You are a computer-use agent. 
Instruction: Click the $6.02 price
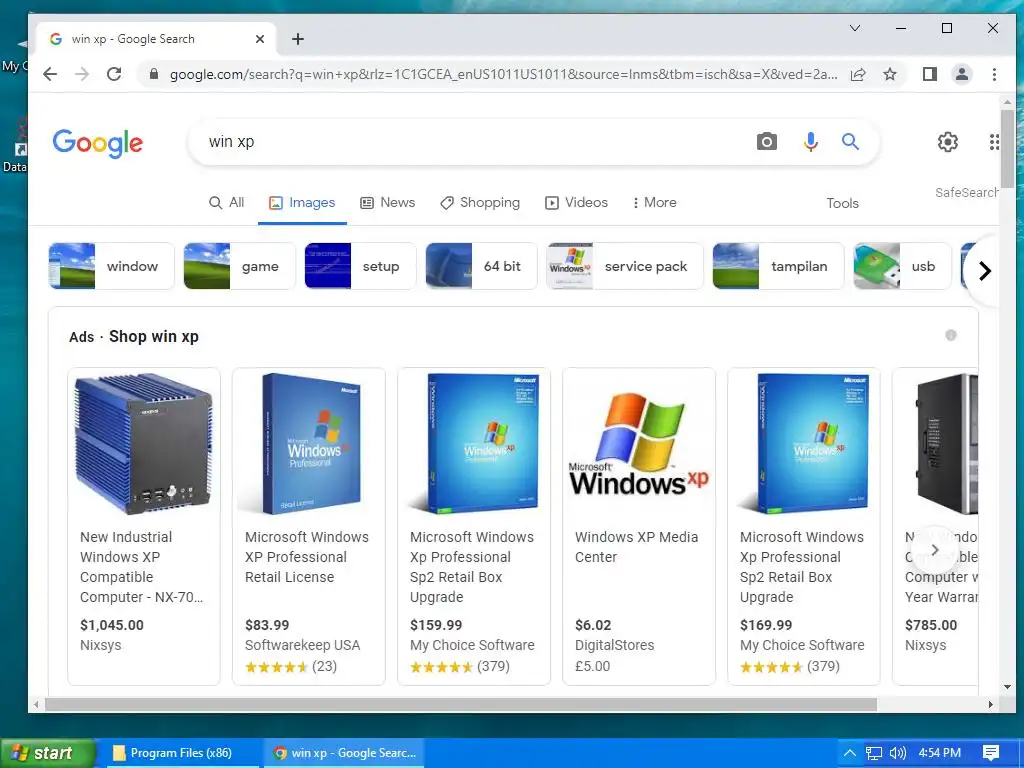[x=593, y=625]
